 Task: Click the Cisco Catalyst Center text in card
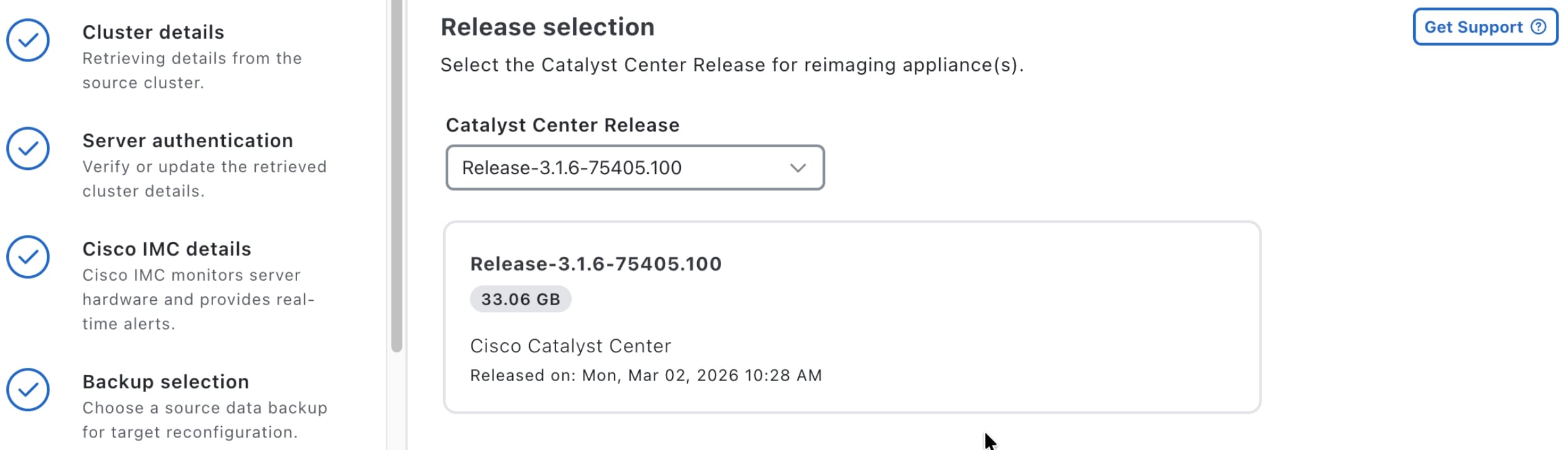click(x=571, y=346)
